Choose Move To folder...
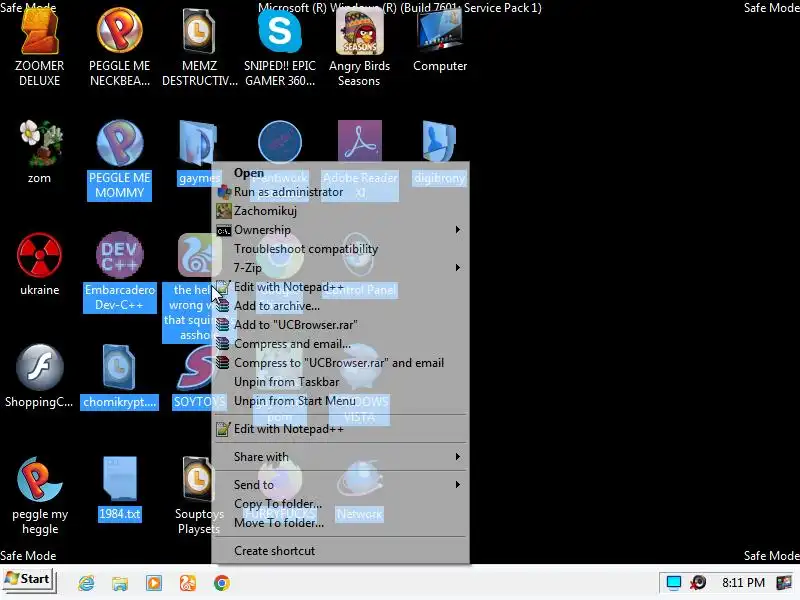The image size is (800, 600). (341, 523)
